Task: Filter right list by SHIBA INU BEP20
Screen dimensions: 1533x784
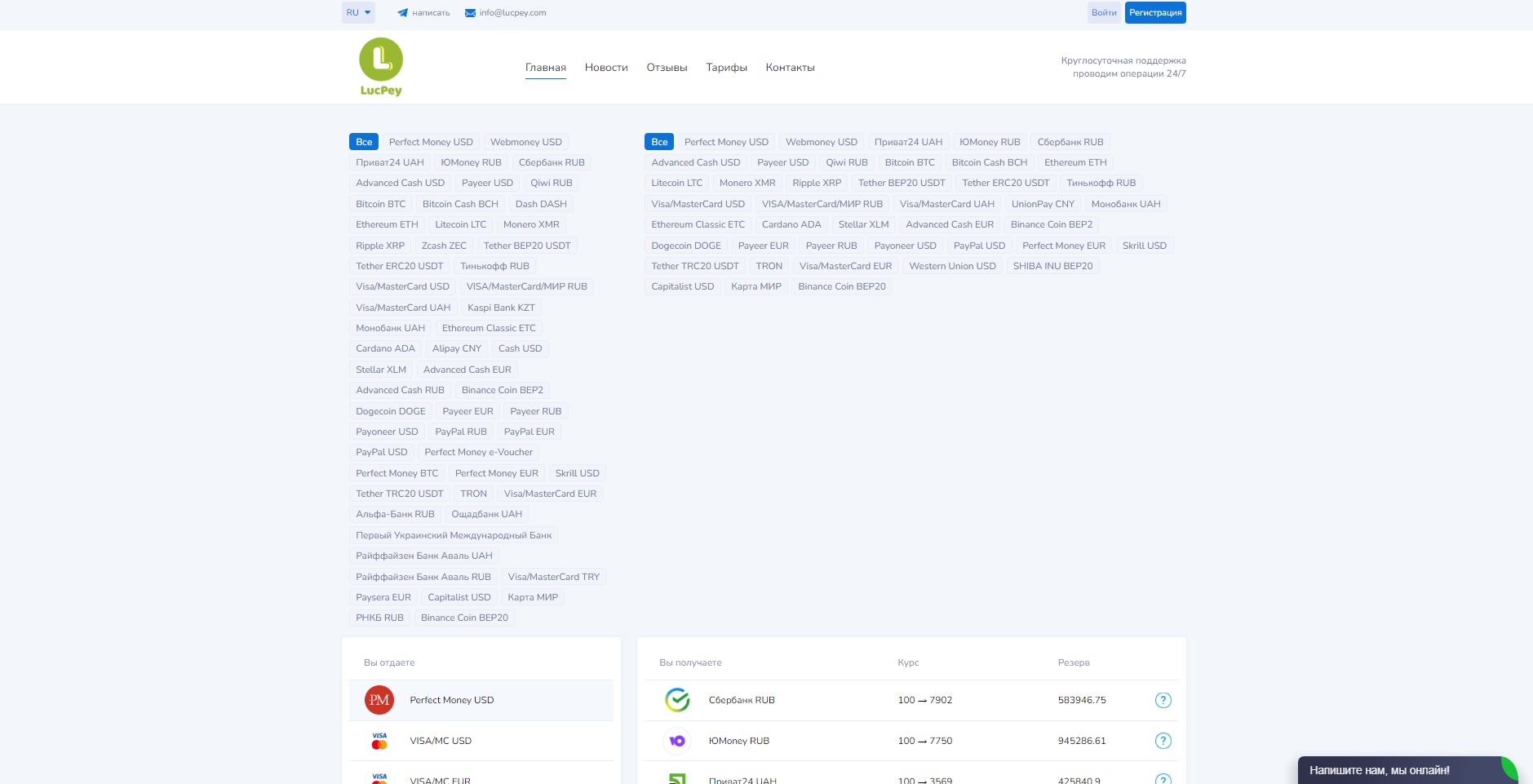Action: pos(1052,266)
